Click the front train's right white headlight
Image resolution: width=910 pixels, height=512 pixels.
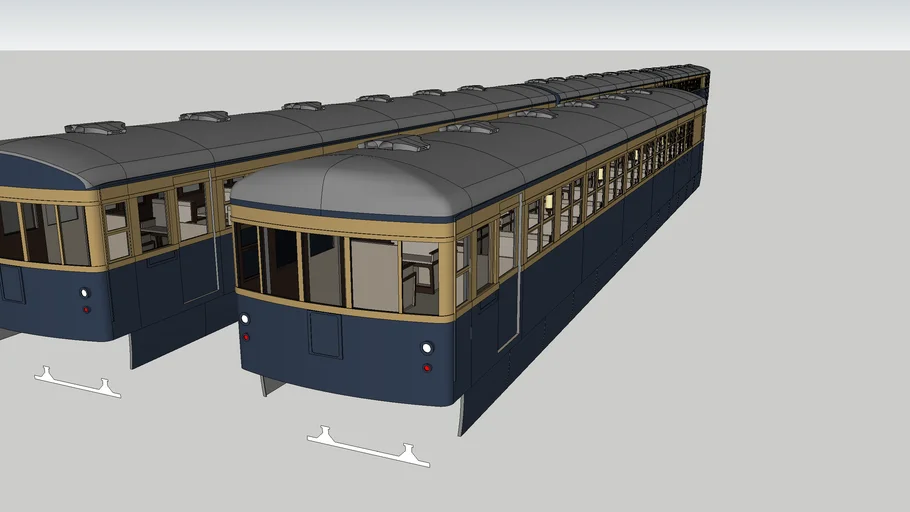coord(427,348)
